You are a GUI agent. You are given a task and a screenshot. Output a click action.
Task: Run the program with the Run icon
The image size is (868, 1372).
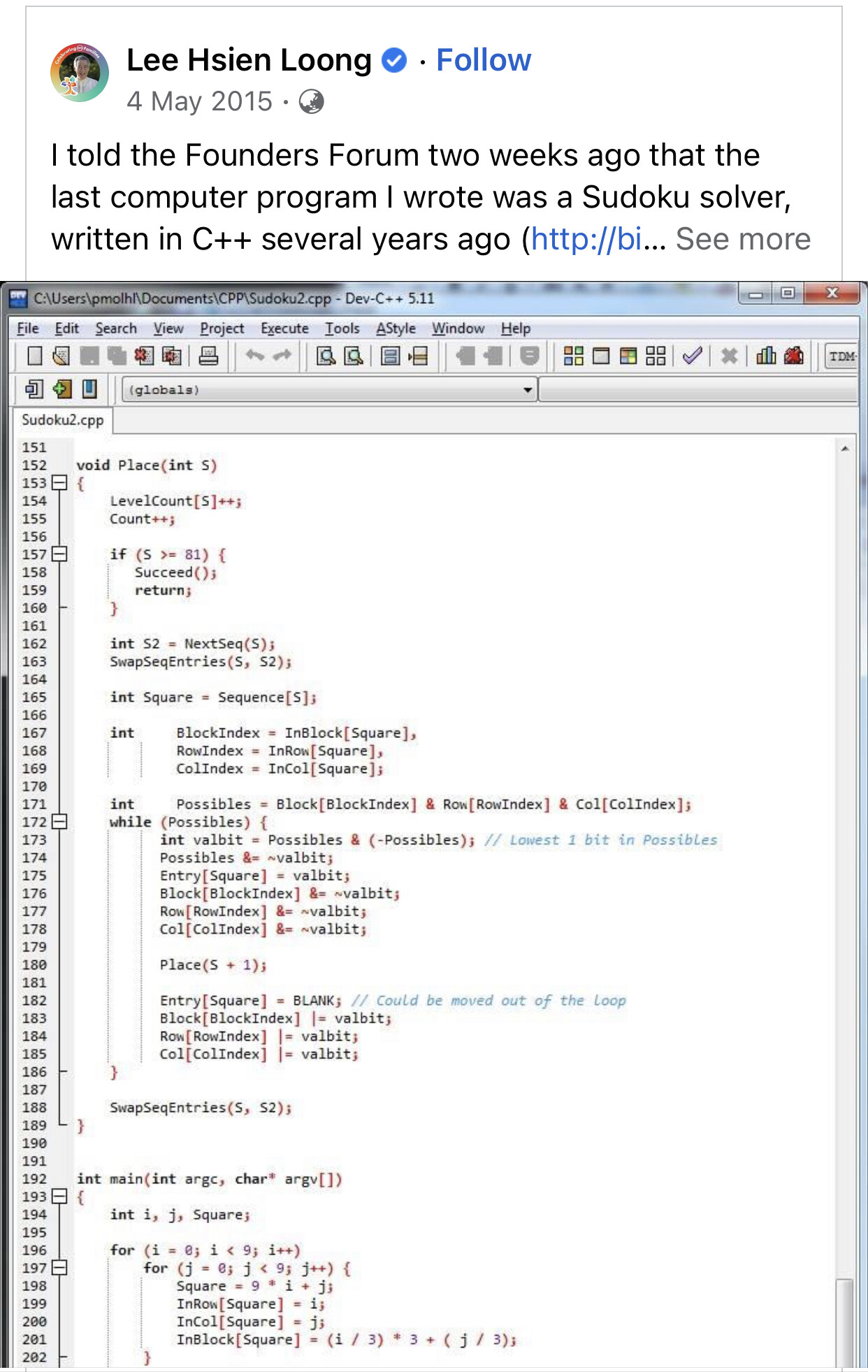pos(601,356)
